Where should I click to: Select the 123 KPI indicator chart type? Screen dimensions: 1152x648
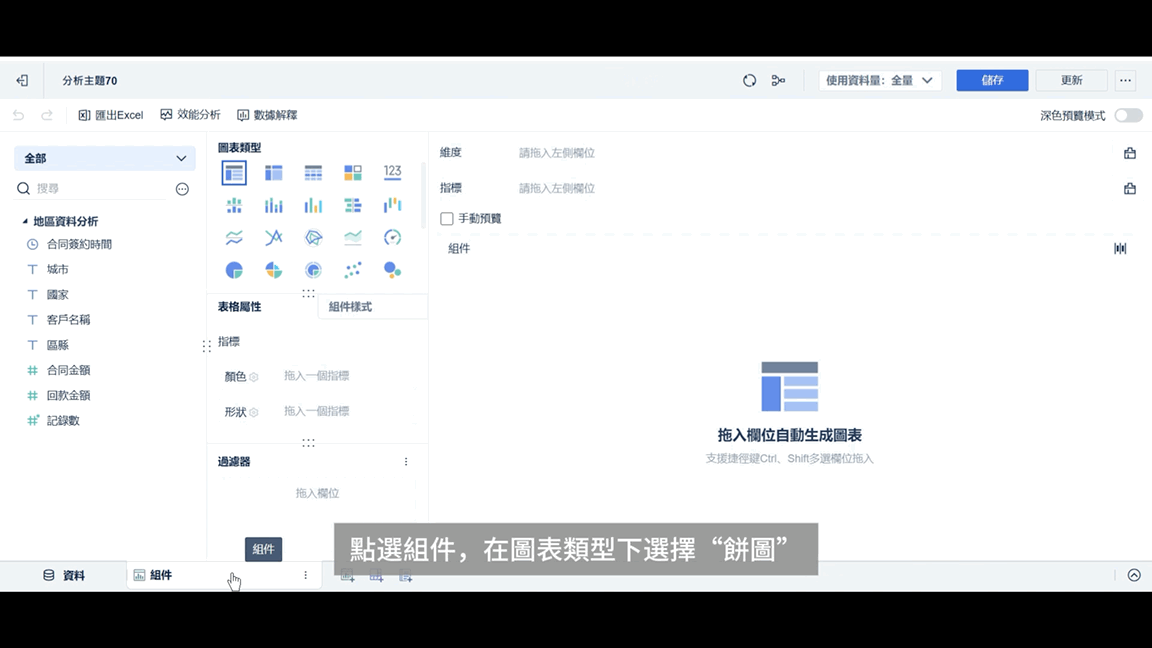[392, 173]
